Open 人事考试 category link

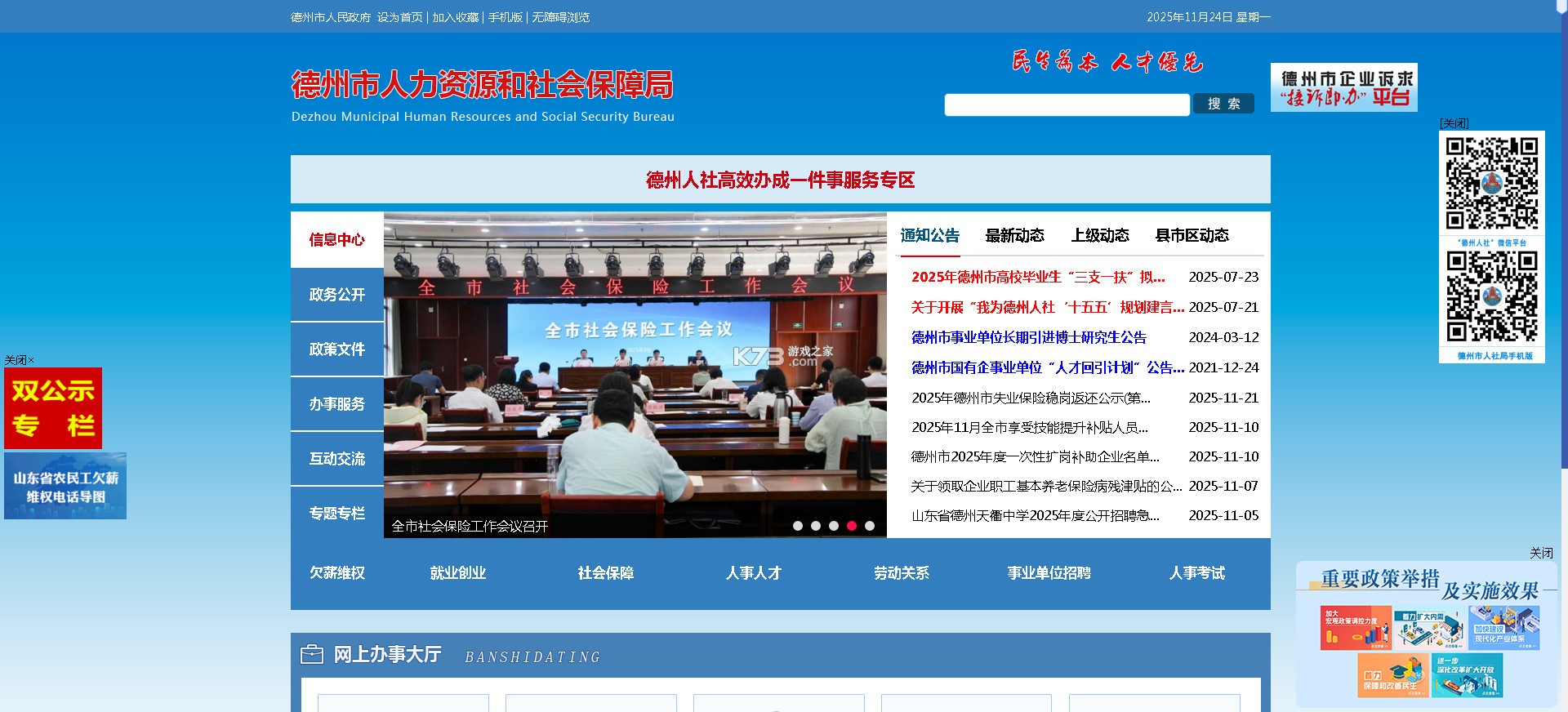pyautogui.click(x=1197, y=573)
